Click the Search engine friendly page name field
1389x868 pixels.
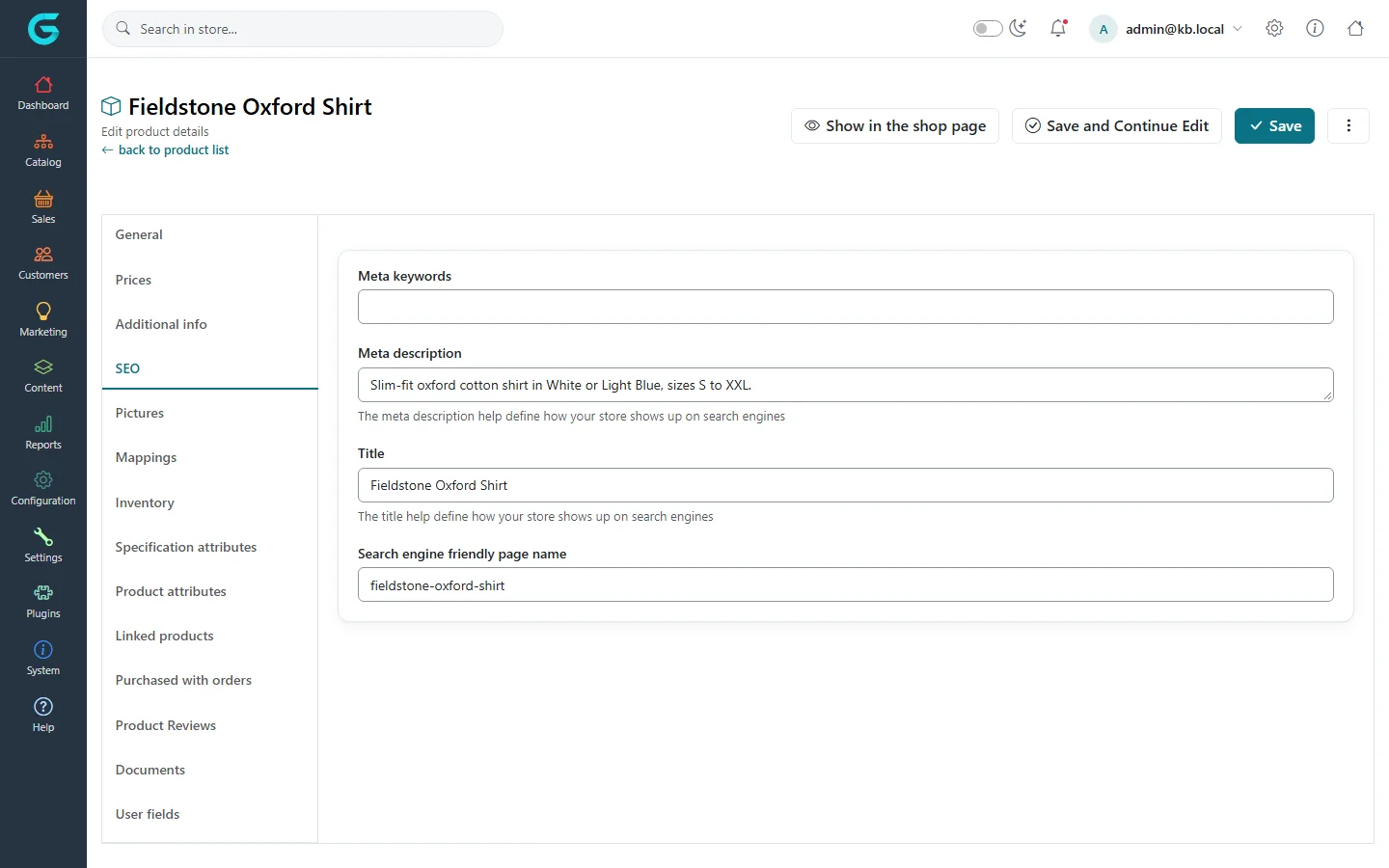coord(846,584)
